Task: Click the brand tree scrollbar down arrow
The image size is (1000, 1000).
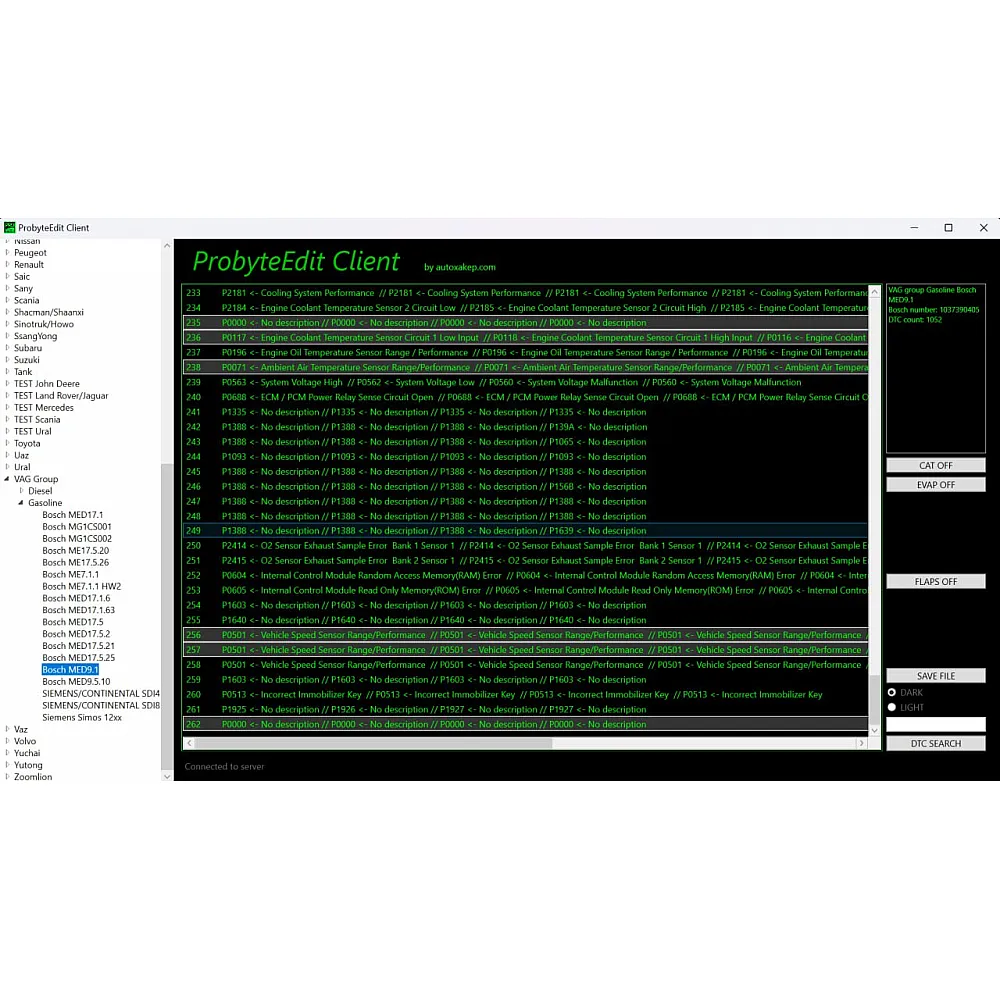Action: tap(167, 776)
